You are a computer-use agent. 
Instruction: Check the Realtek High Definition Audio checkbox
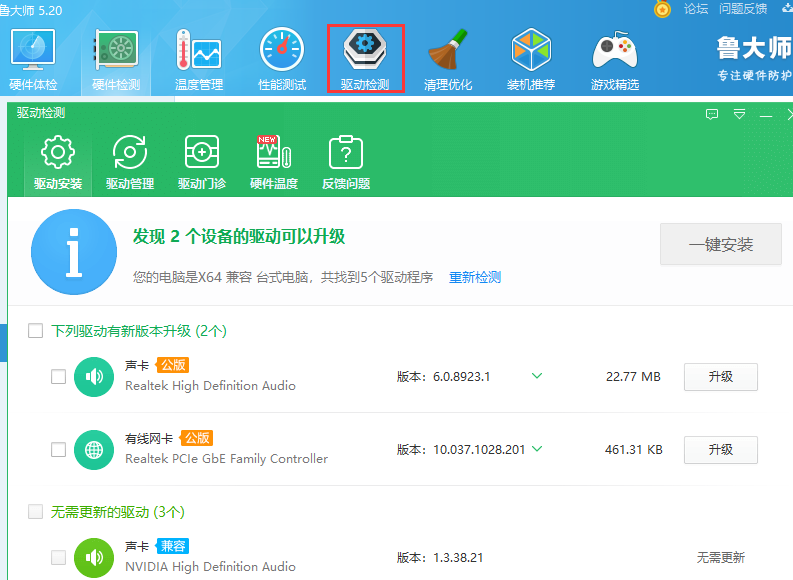(59, 377)
